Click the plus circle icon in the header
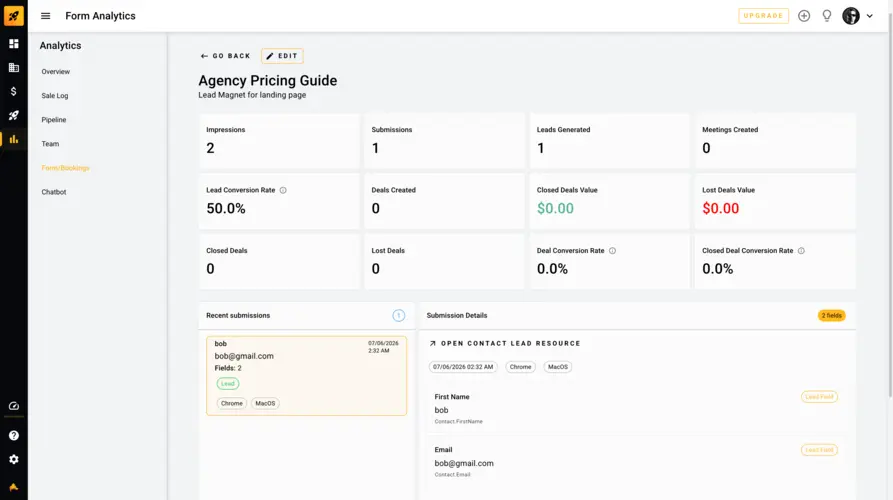The height and width of the screenshot is (500, 893). (804, 16)
